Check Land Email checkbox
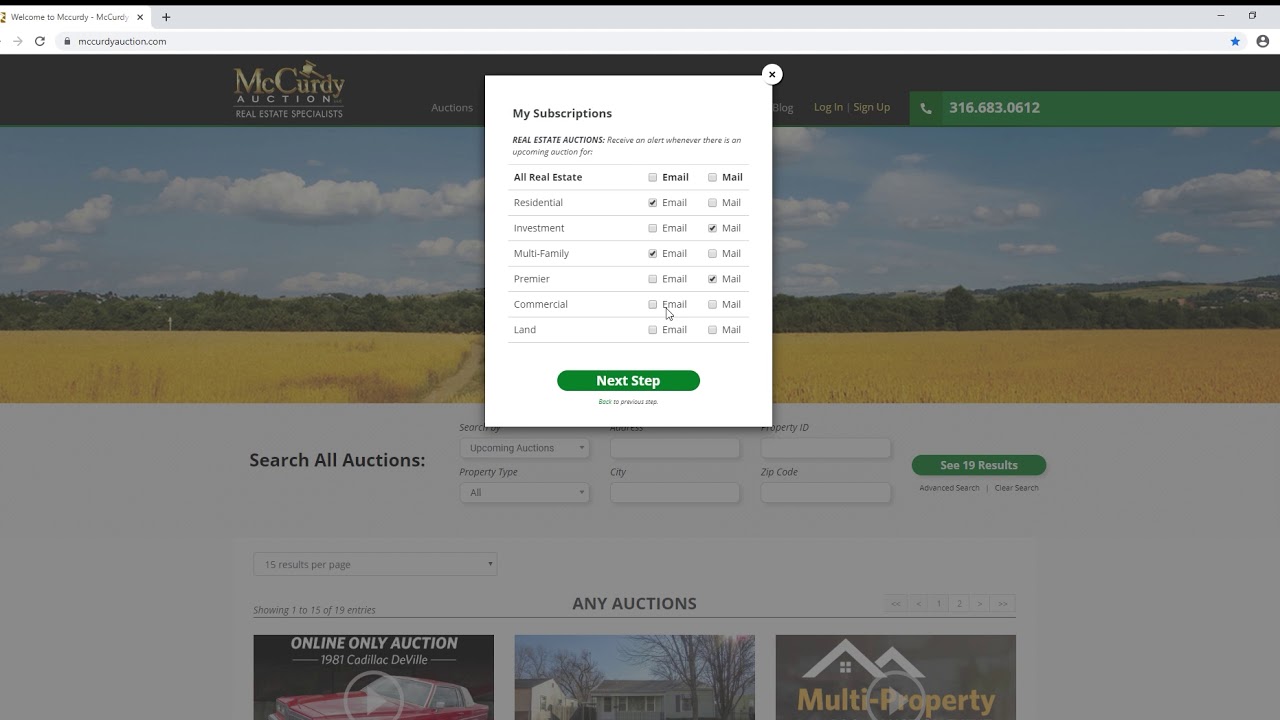1280x720 pixels. coord(653,329)
